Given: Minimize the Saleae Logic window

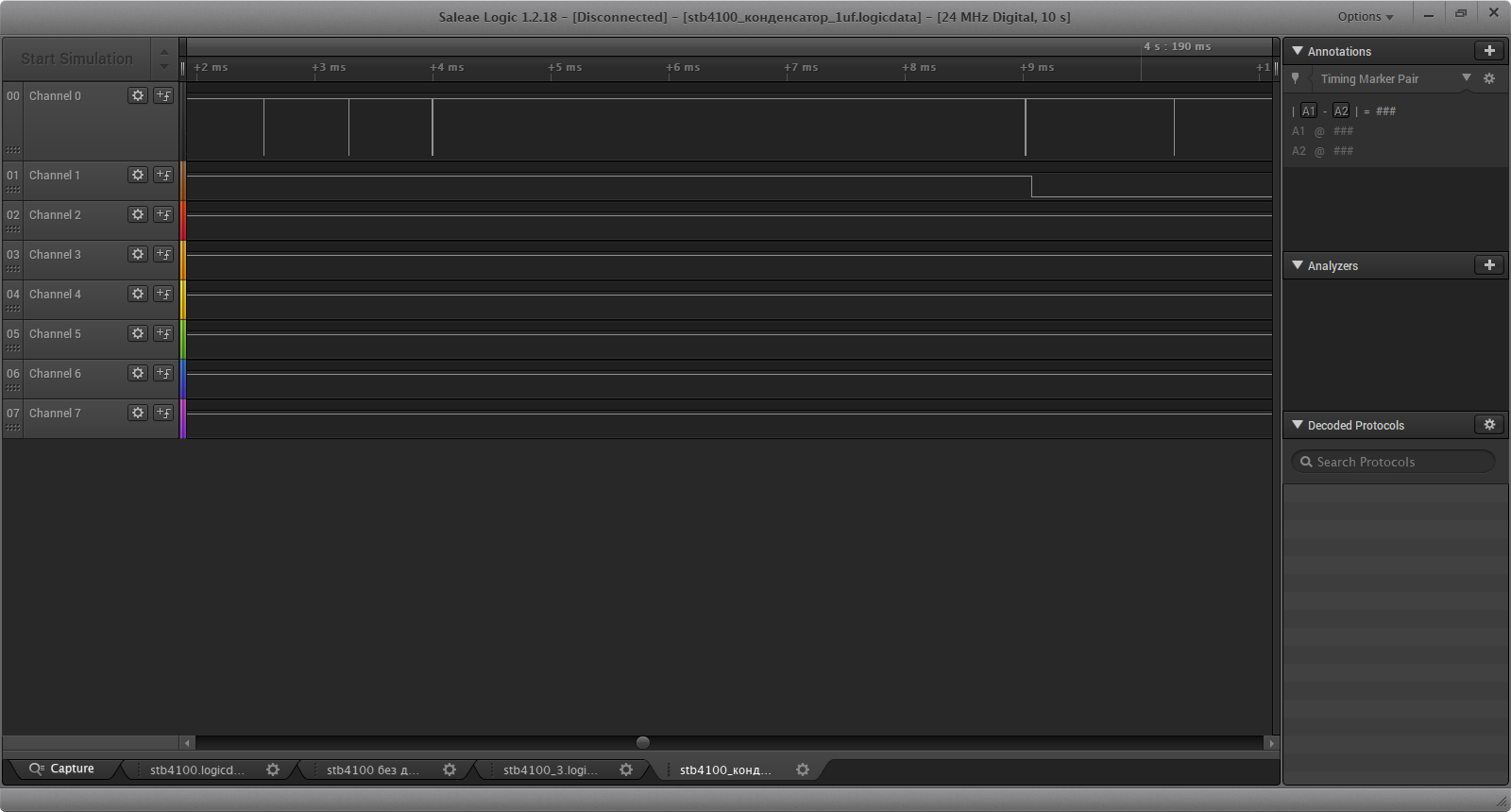Looking at the screenshot, I should [1429, 14].
